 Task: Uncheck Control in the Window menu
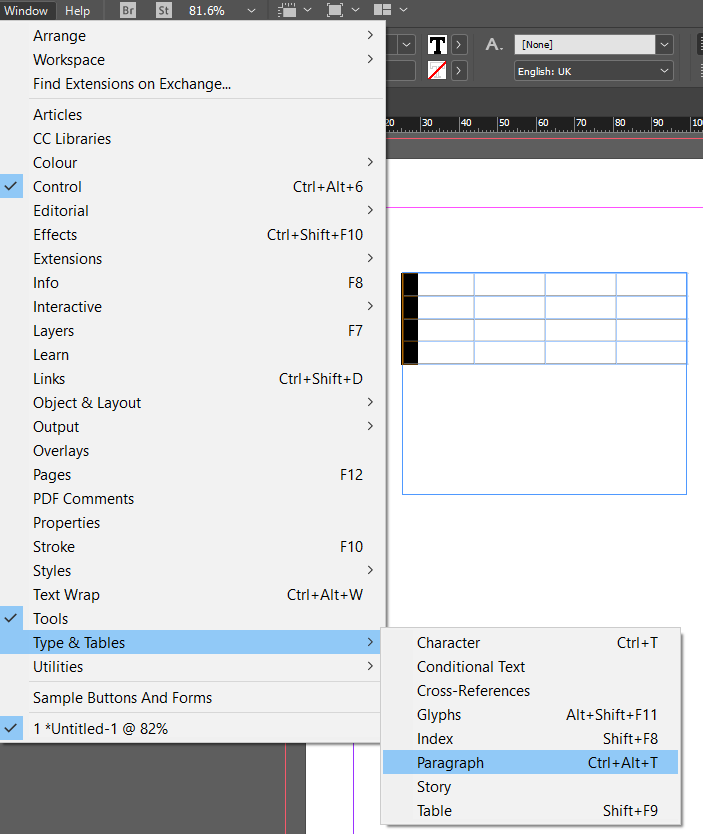[x=57, y=186]
